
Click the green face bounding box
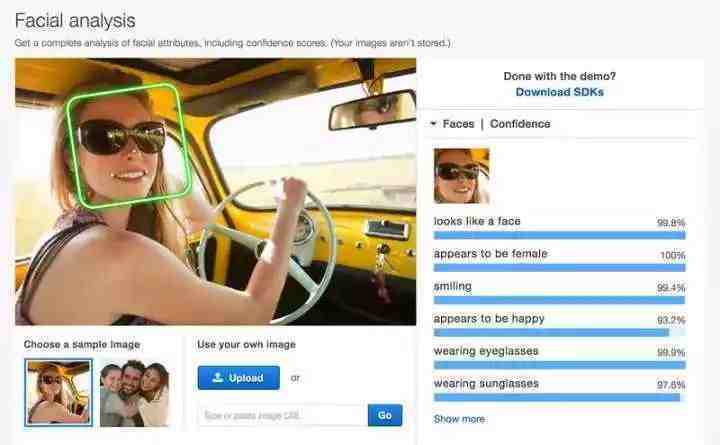point(128,145)
